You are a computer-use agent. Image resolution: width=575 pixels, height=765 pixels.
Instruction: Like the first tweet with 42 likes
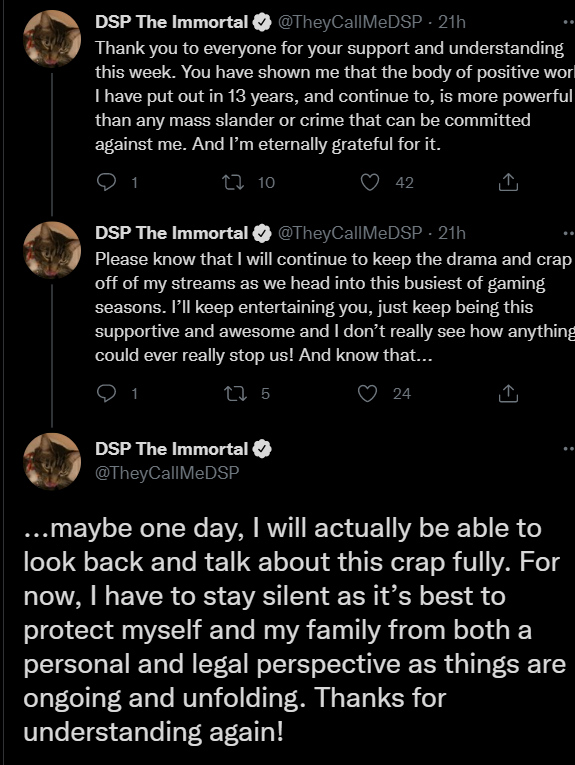click(370, 182)
